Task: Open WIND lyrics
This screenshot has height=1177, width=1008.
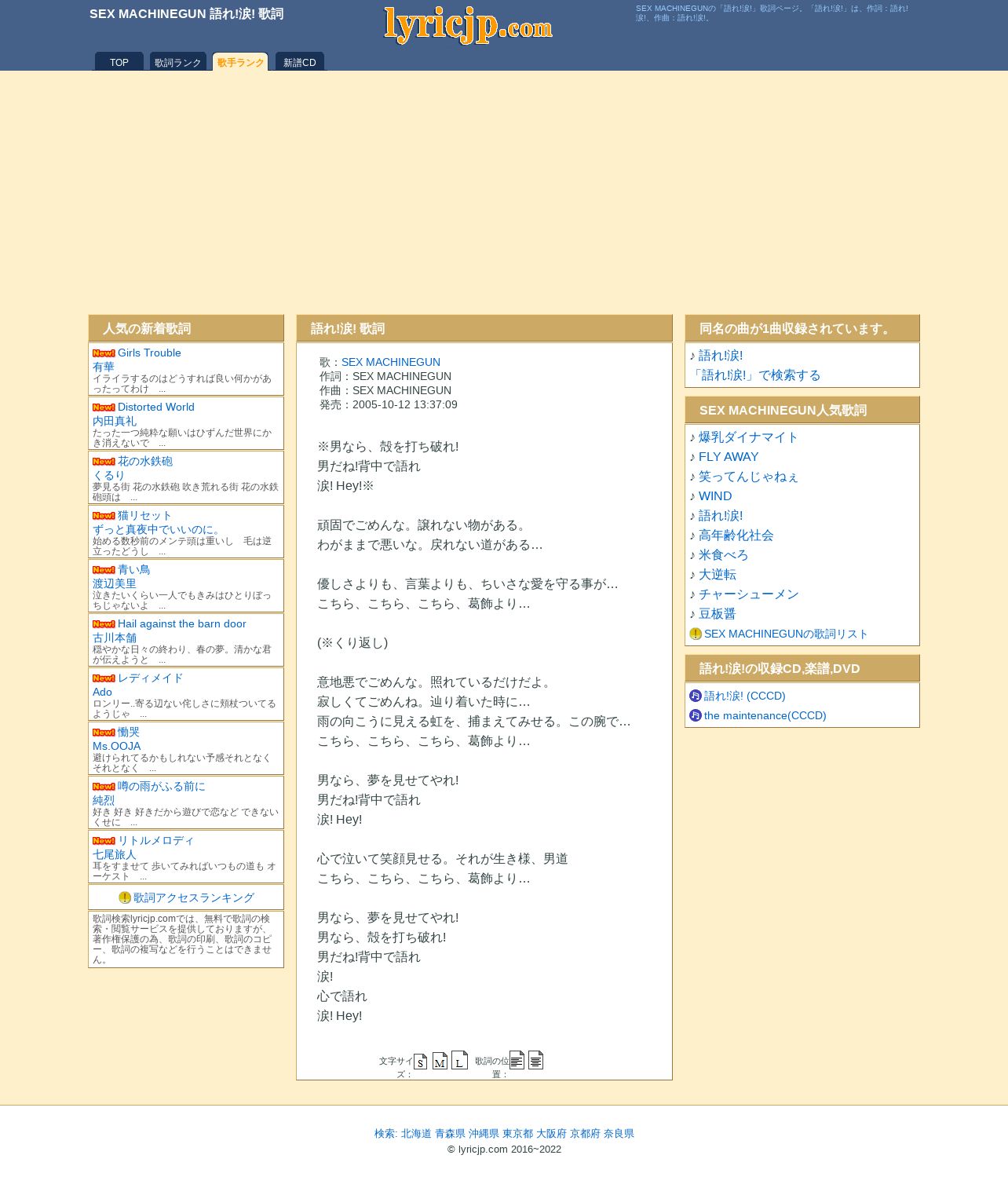Action: click(x=715, y=496)
